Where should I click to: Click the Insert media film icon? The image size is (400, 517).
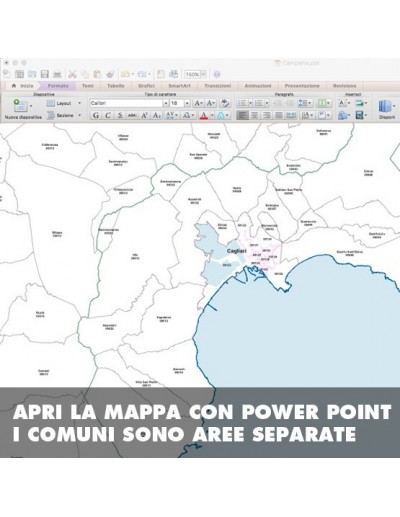[x=359, y=115]
